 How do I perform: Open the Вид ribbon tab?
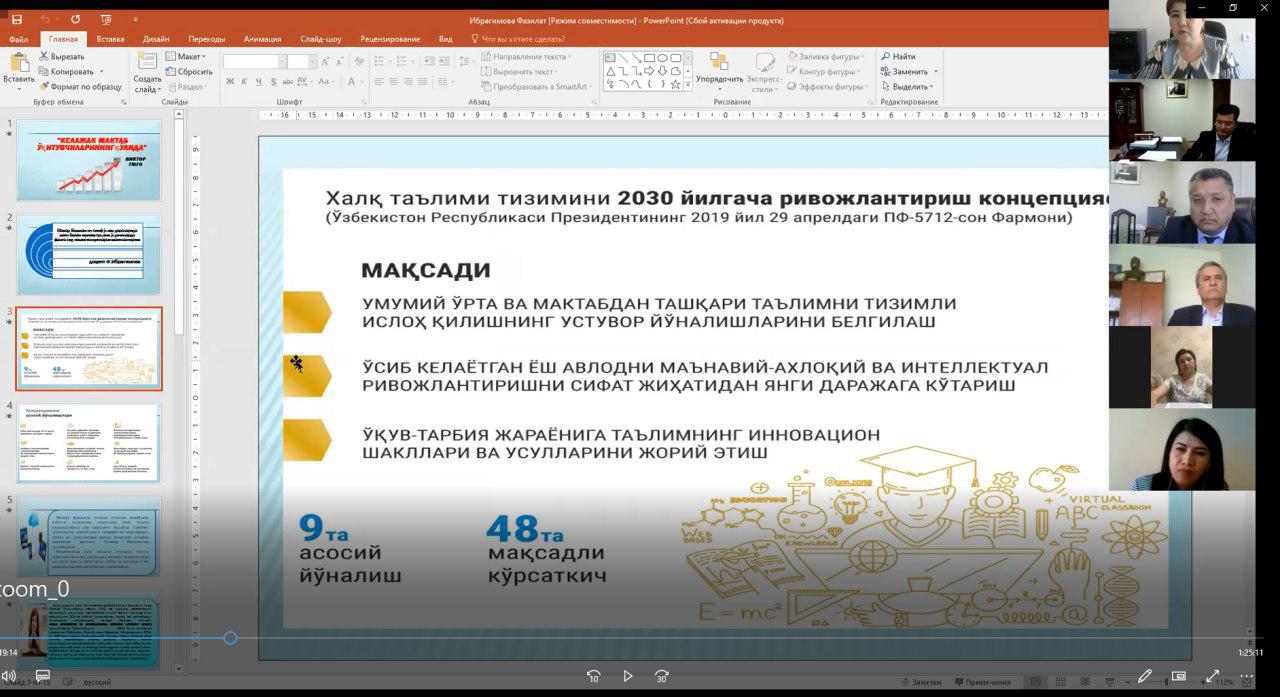pyautogui.click(x=445, y=39)
